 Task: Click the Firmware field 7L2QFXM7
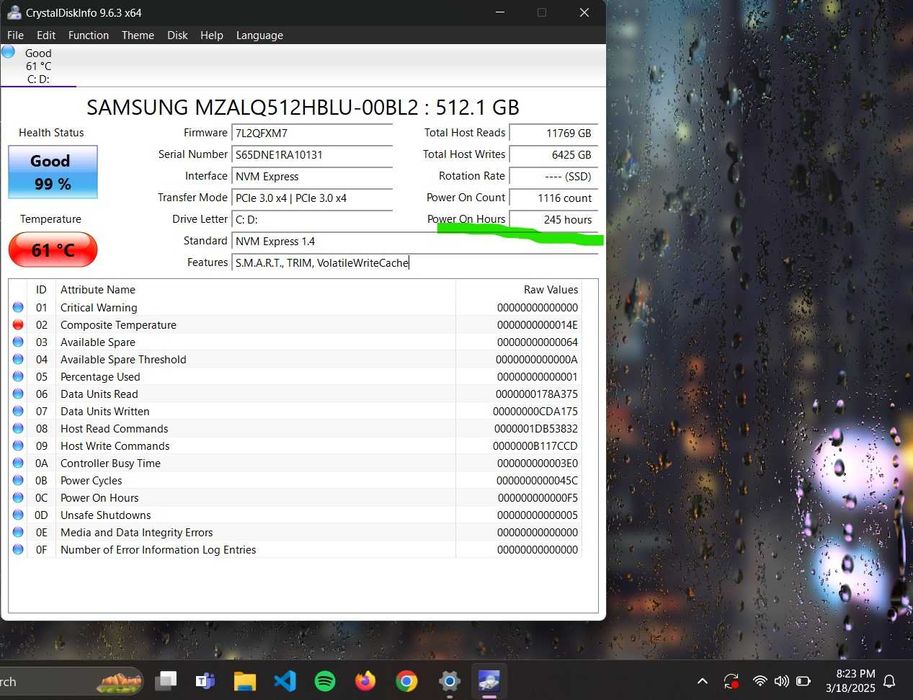(312, 133)
